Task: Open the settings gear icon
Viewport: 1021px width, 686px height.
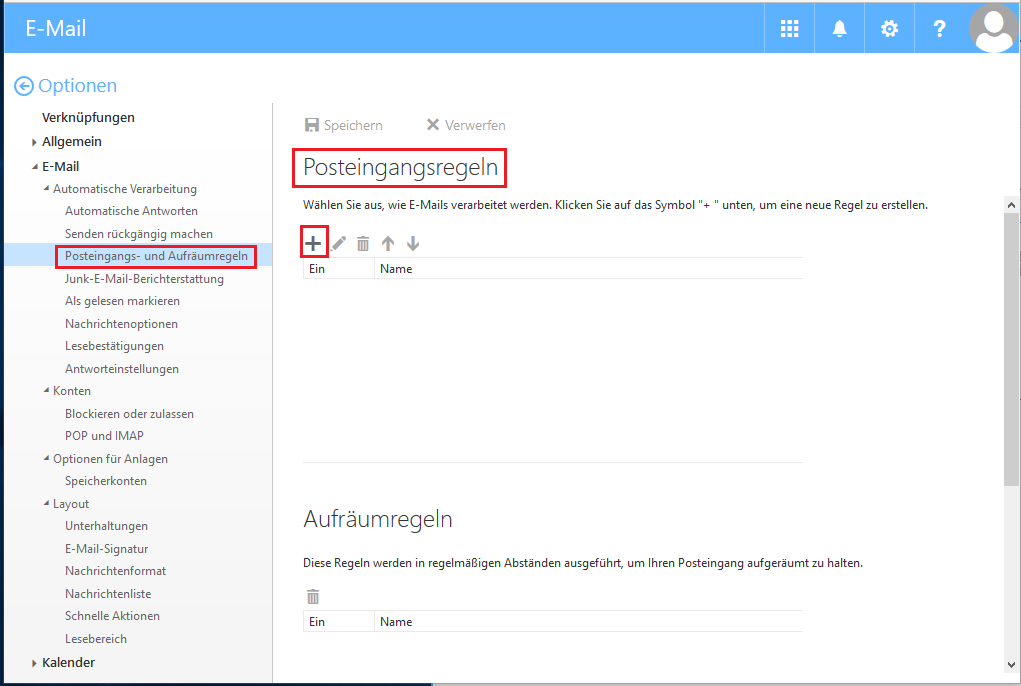Action: pos(889,28)
